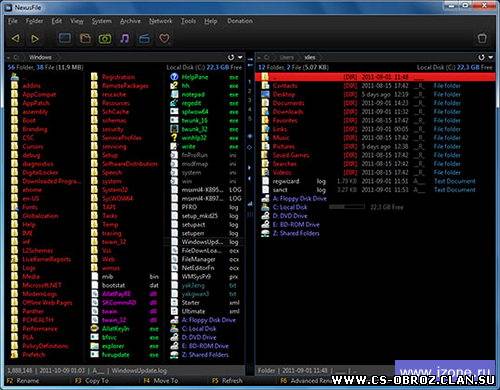Image resolution: width=500 pixels, height=390 pixels.
Task: Click the F3 Copy To function button
Action: [x=92, y=381]
